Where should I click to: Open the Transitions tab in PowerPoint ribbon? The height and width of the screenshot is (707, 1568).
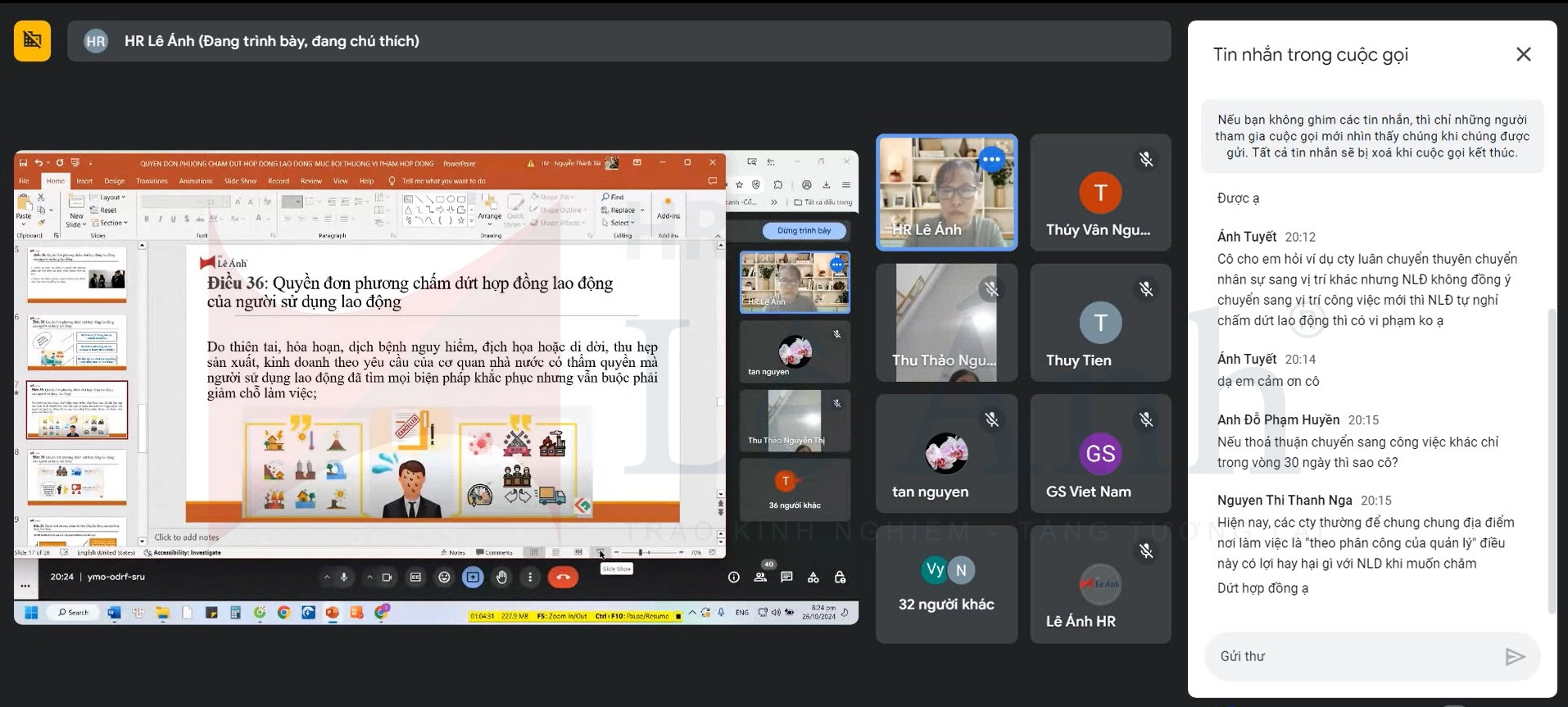[152, 181]
